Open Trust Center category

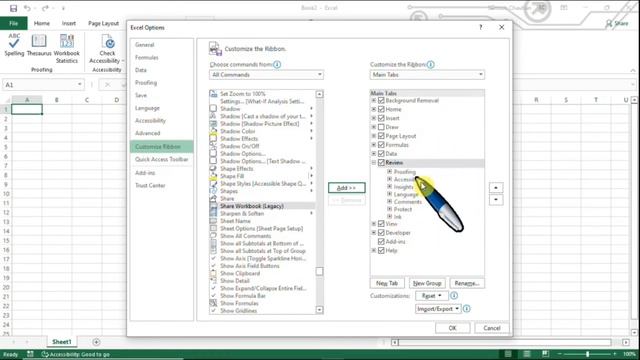pyautogui.click(x=150, y=186)
